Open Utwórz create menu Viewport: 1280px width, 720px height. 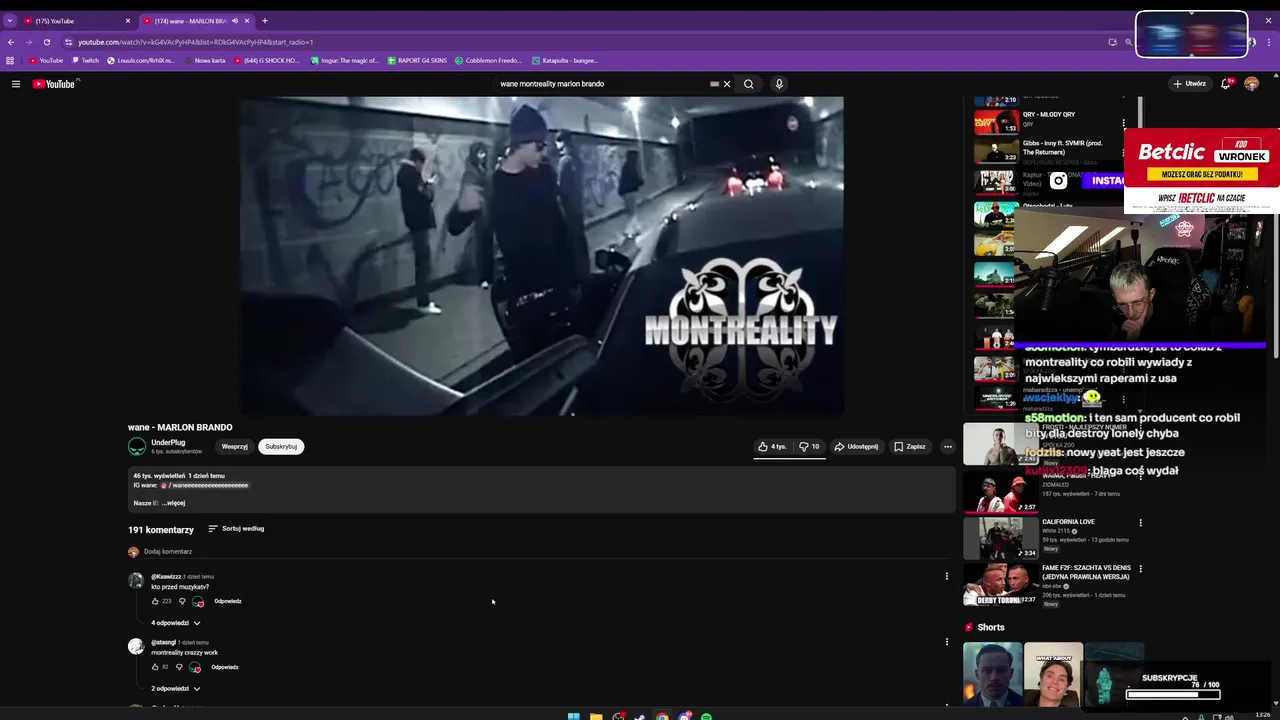tap(1190, 84)
